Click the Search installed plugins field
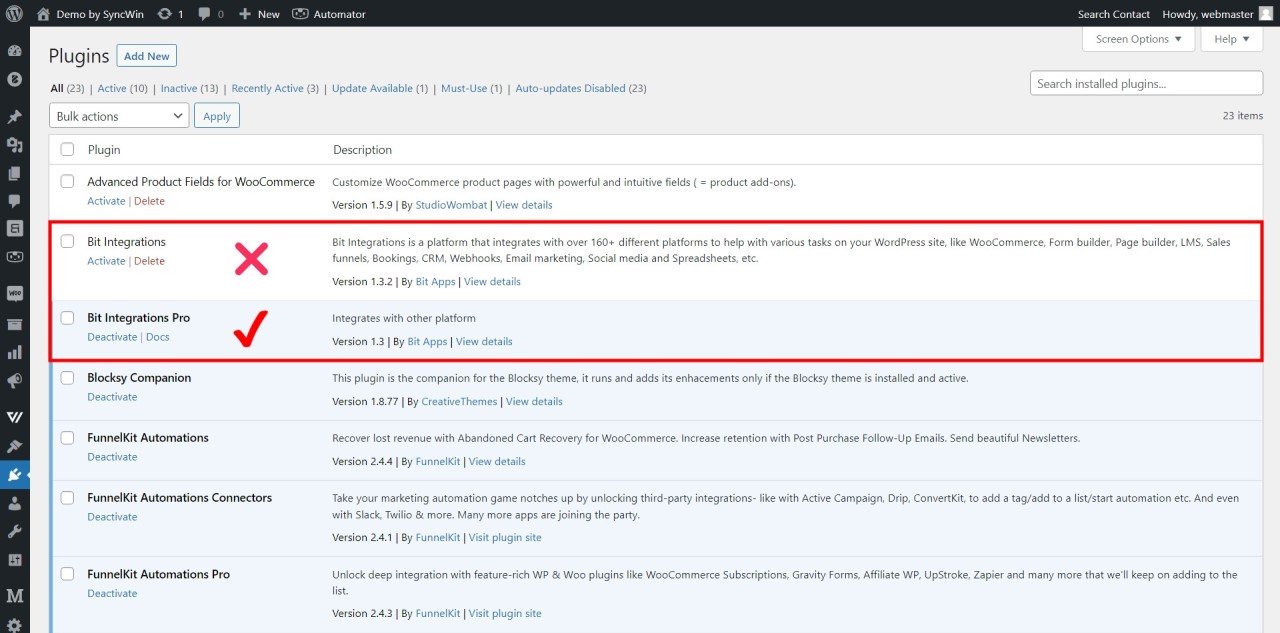Screen dimensions: 1280x633 (x=1146, y=82)
